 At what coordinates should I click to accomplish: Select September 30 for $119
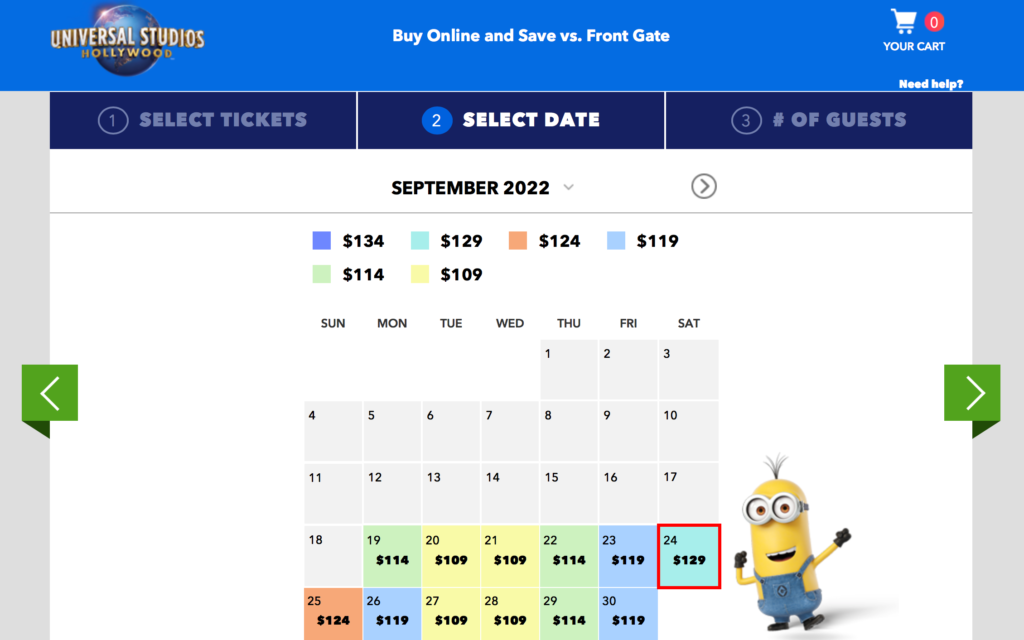click(628, 611)
